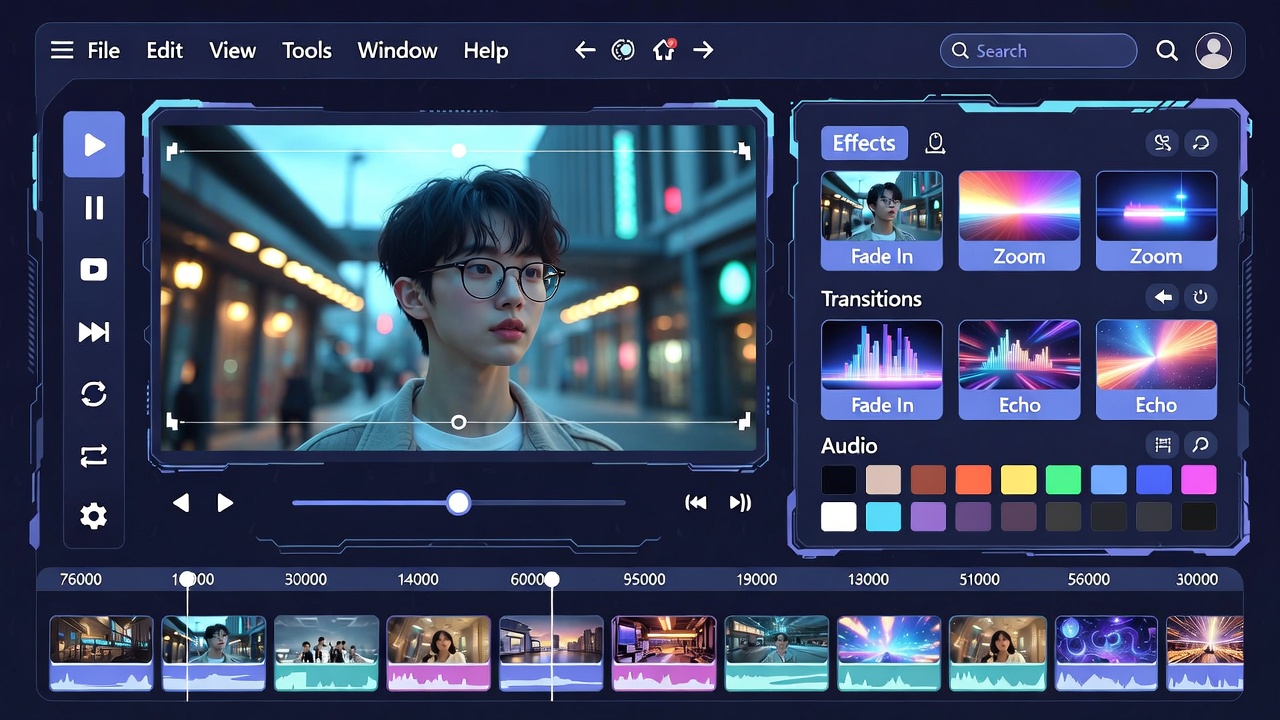This screenshot has height=720, width=1280.
Task: Click the skip-forward icon in the sidebar
Action: point(94,332)
